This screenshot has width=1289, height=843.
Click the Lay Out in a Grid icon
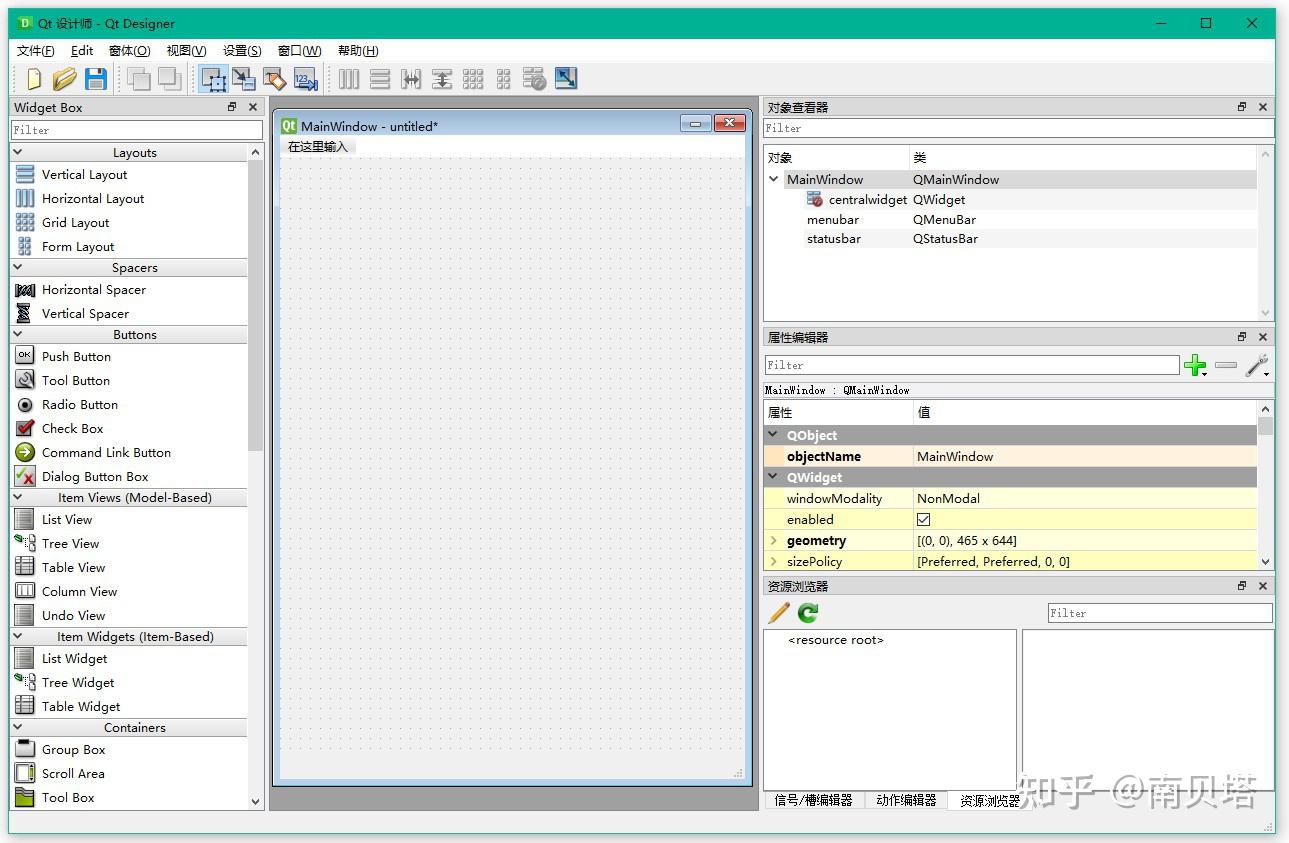472,79
